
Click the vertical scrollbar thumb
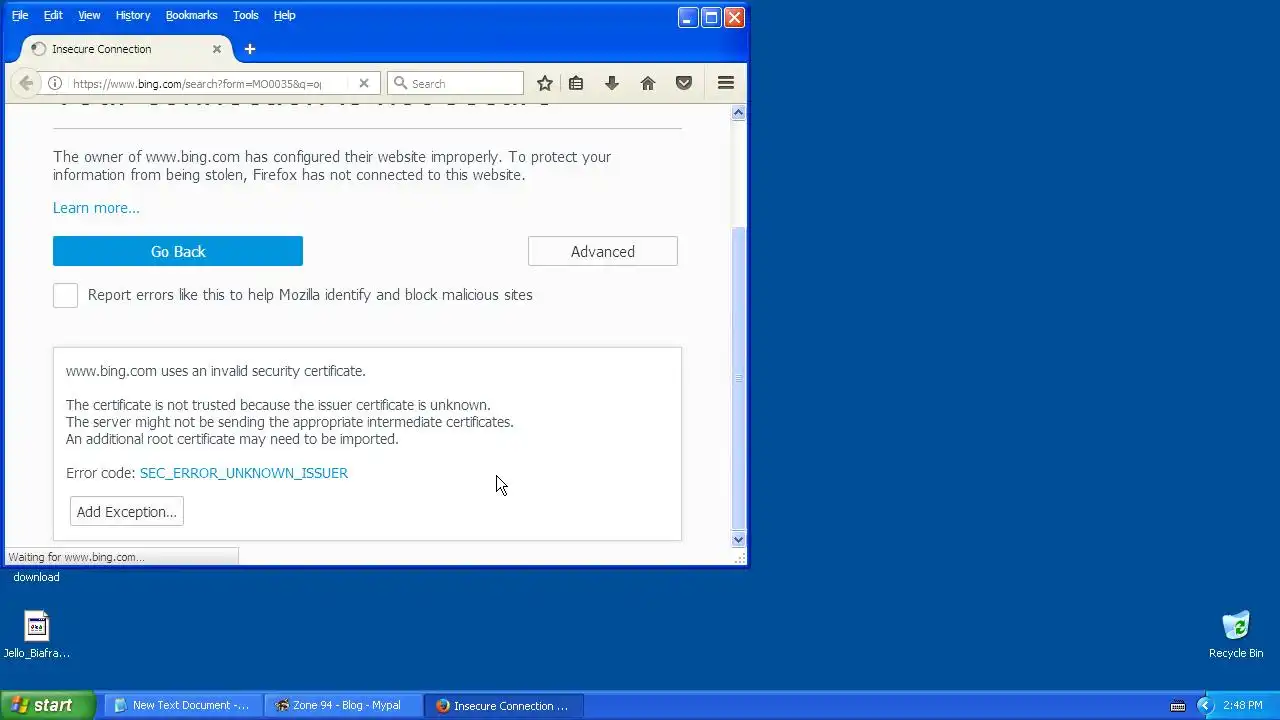tap(739, 378)
